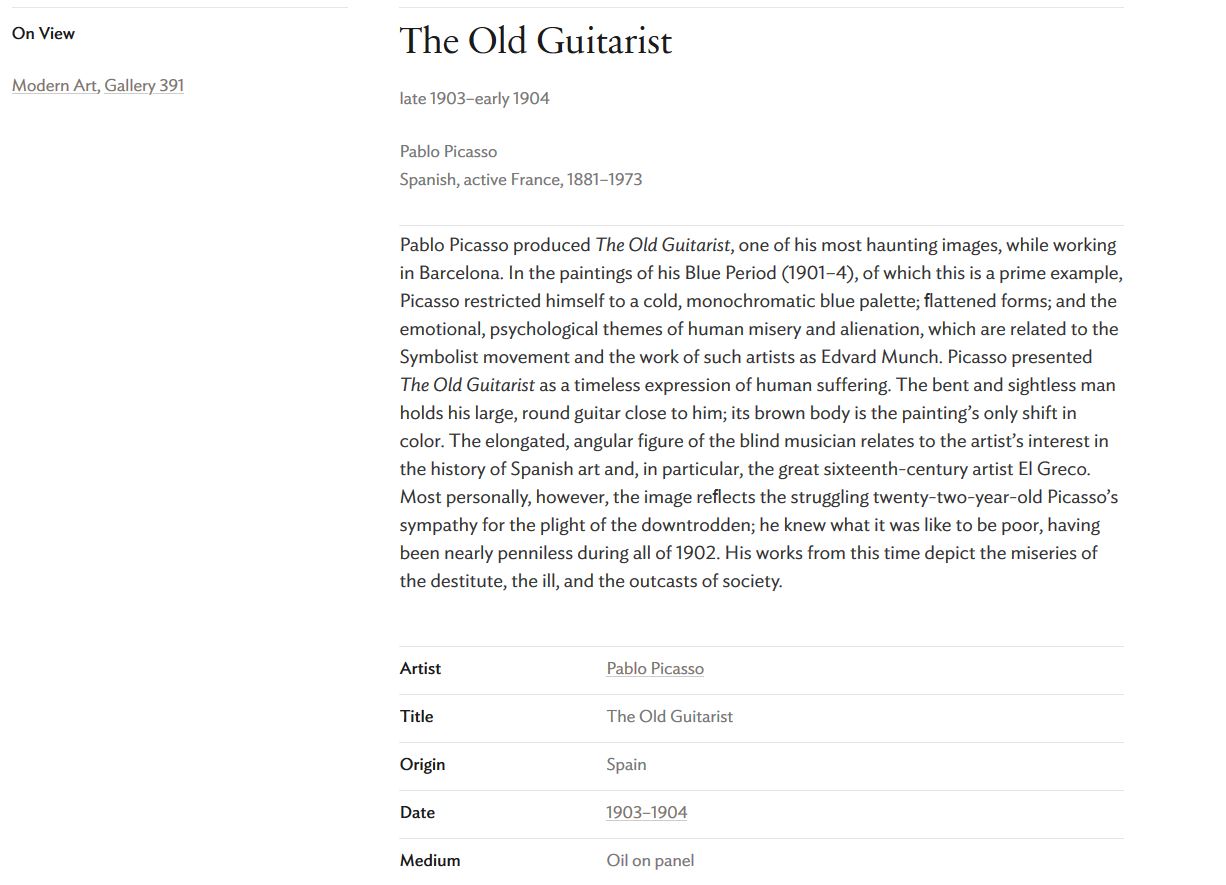The image size is (1226, 885).
Task: Click the 'On View' sidebar label
Action: point(43,34)
